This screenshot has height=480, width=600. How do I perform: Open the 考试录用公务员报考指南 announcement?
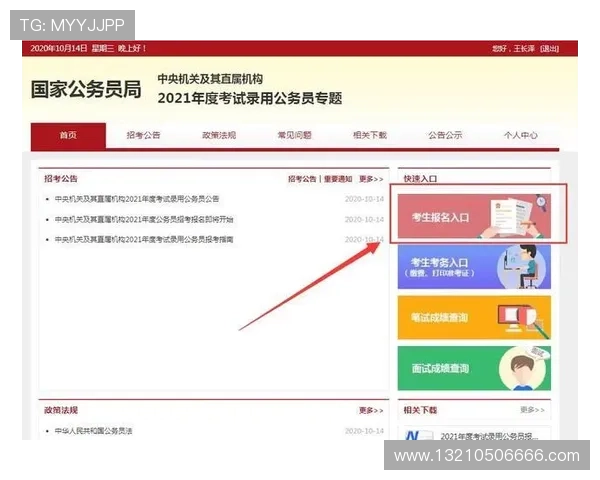[144, 239]
